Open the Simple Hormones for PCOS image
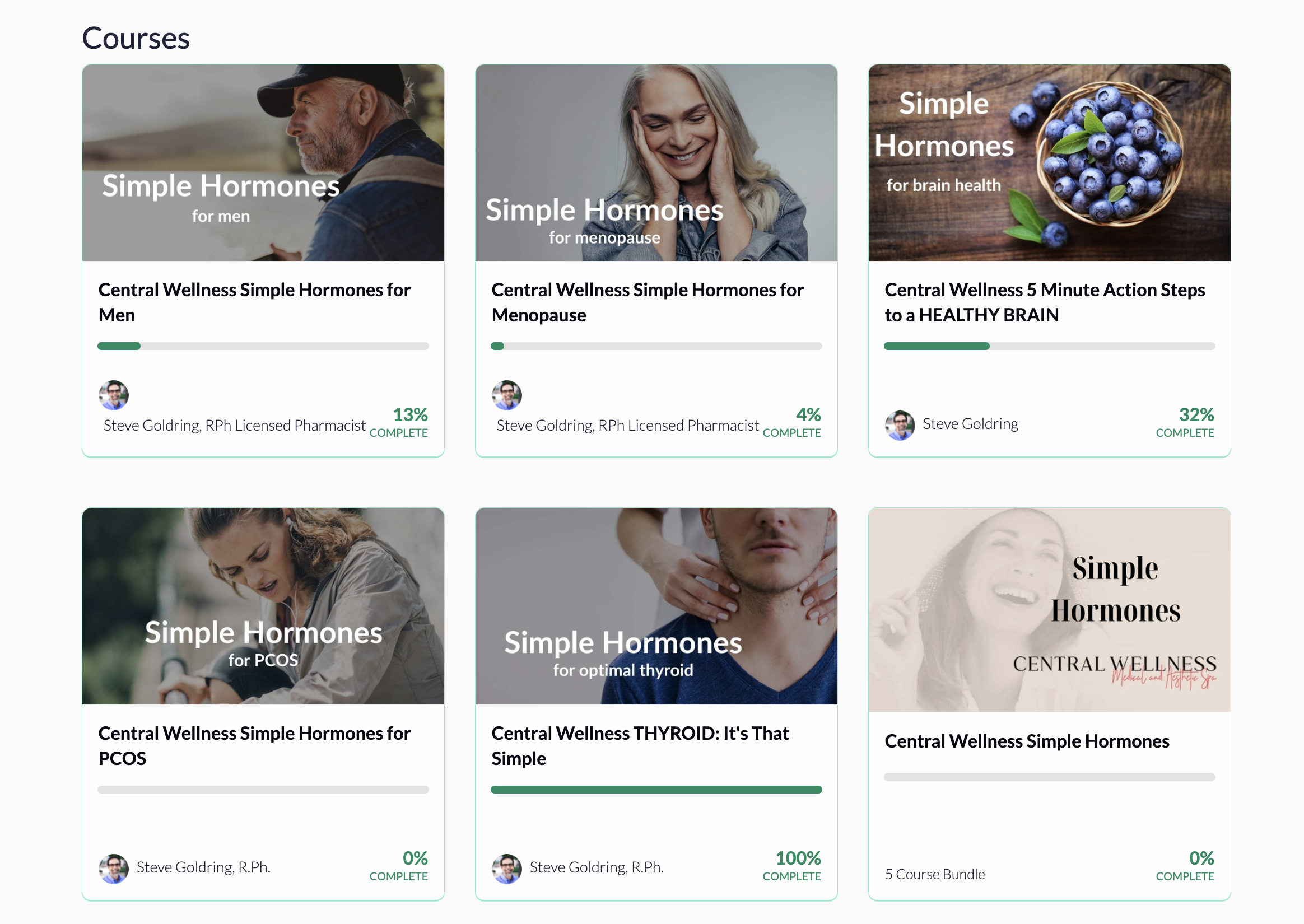The image size is (1304, 924). coord(263,606)
